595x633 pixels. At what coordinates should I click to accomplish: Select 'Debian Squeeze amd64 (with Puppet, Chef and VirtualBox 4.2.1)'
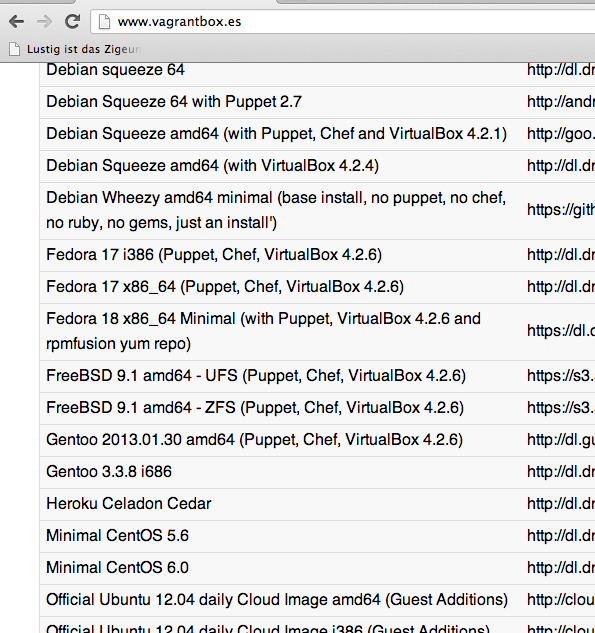pos(277,134)
